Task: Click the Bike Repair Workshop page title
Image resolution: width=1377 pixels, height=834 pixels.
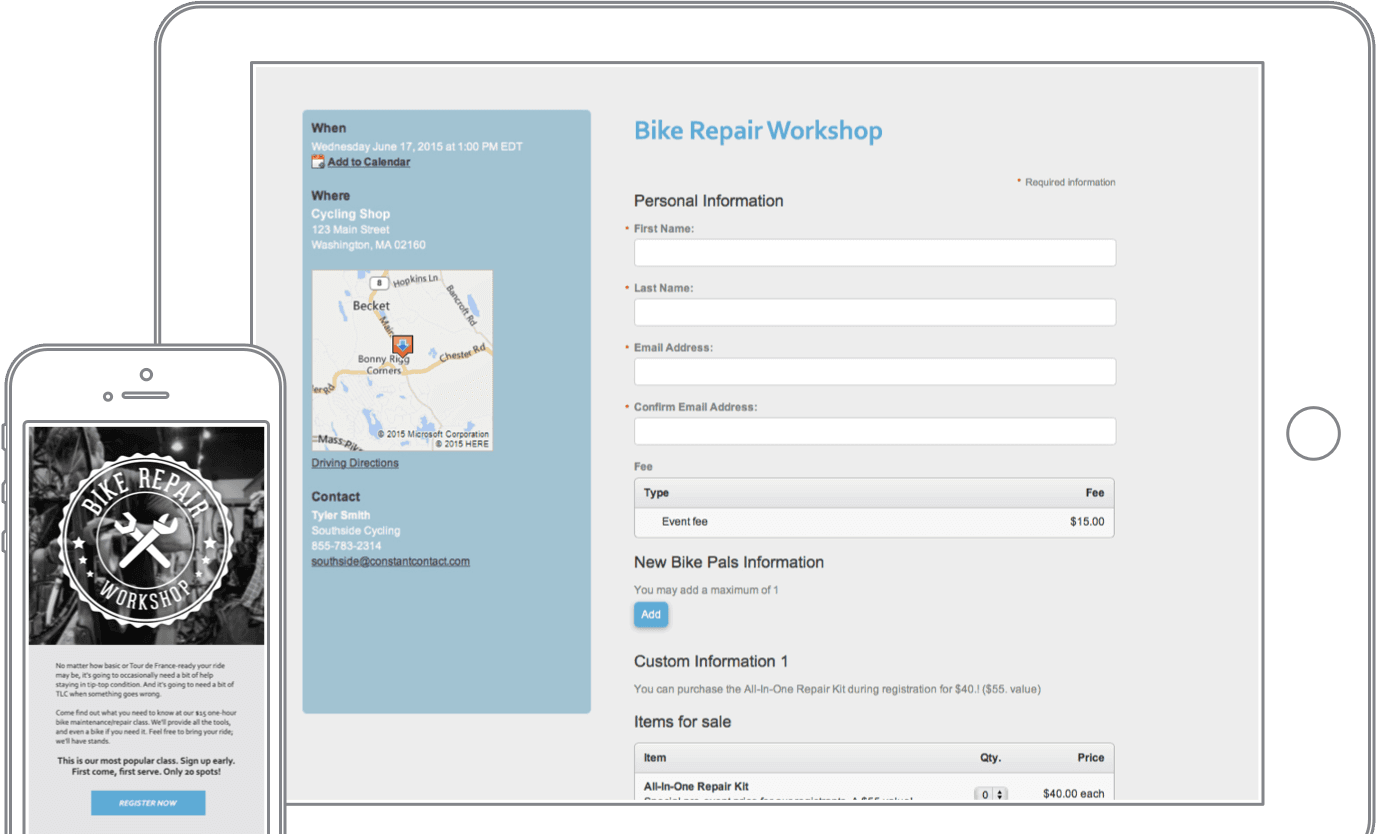Action: 758,131
